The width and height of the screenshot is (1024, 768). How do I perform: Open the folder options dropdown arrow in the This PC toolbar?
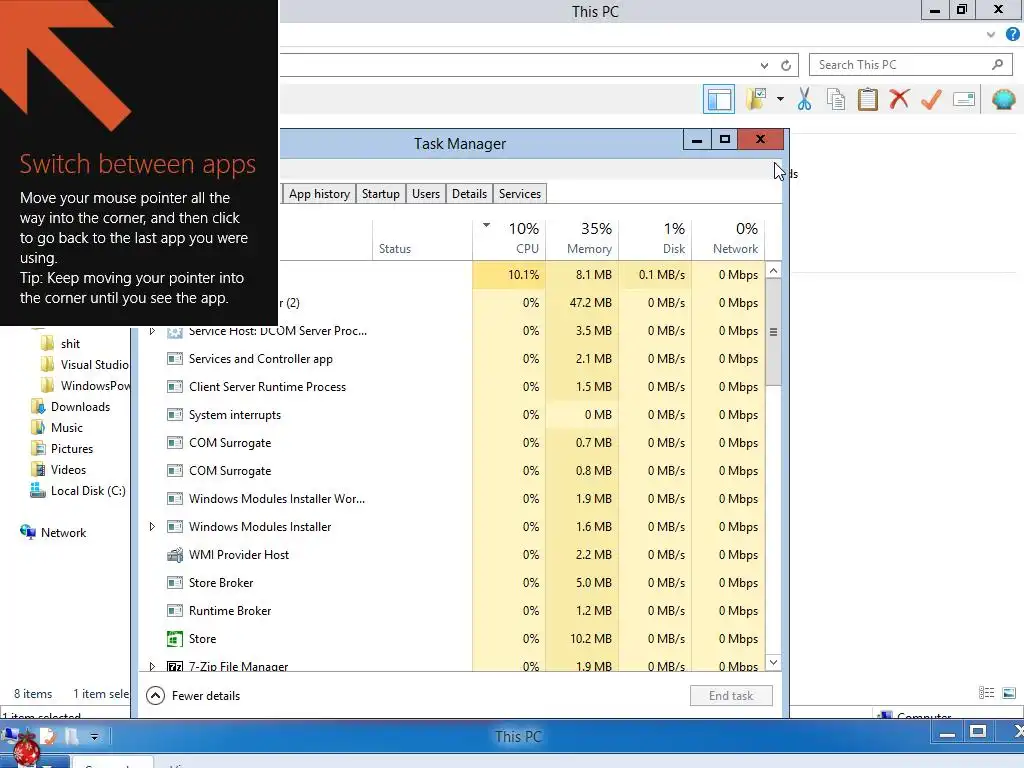point(780,99)
